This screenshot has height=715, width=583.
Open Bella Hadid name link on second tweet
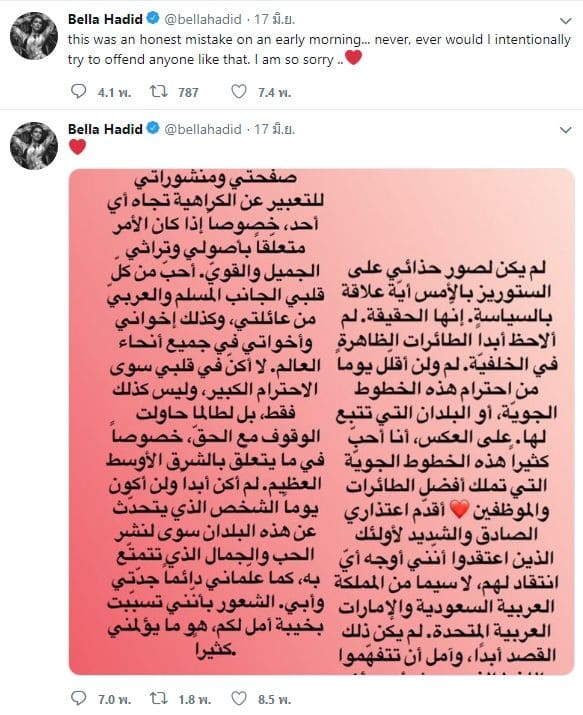click(x=105, y=129)
